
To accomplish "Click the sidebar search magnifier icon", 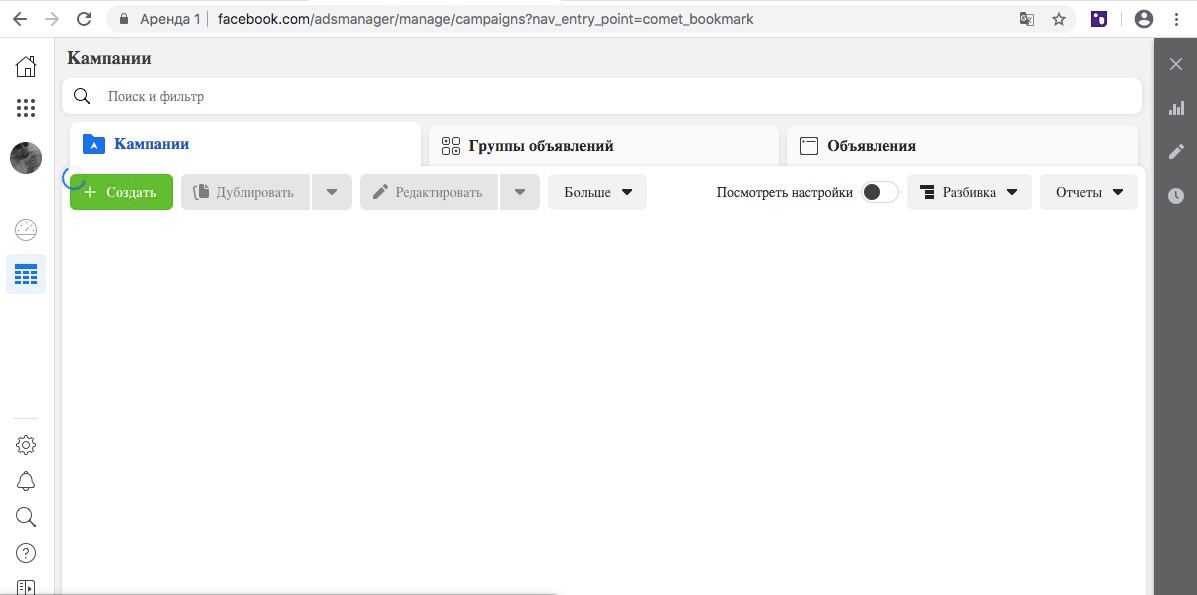I will coord(26,517).
